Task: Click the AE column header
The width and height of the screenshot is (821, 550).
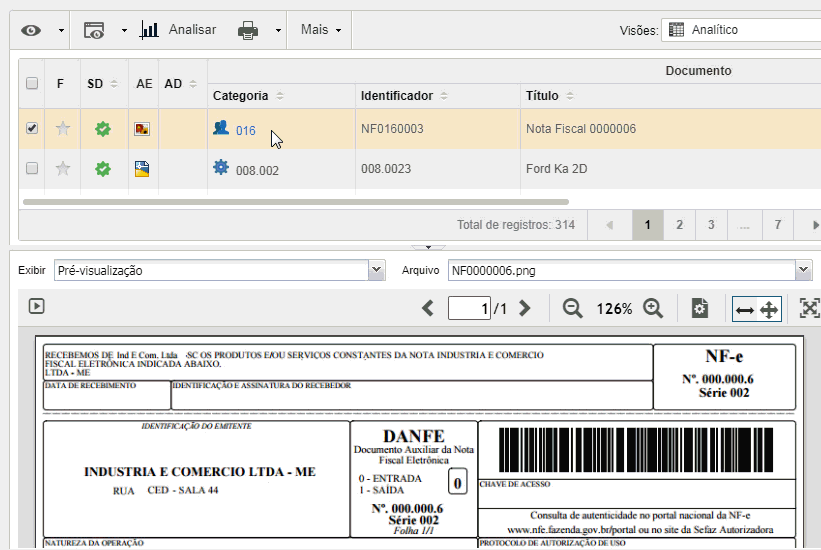Action: point(144,84)
